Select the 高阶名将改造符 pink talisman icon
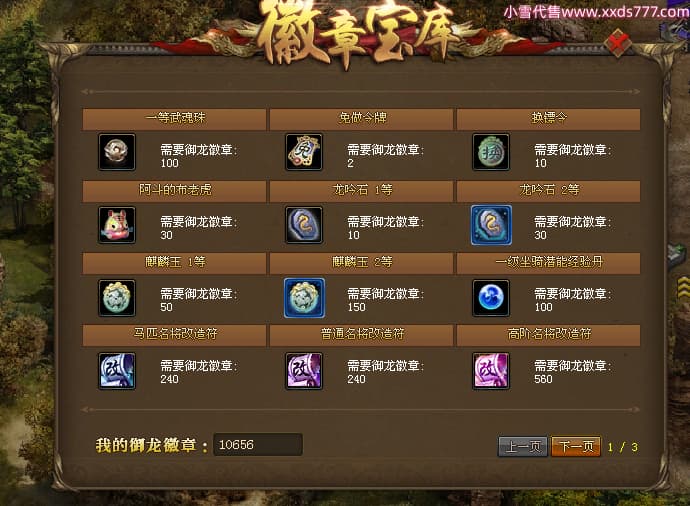Image resolution: width=690 pixels, height=506 pixels. point(491,371)
